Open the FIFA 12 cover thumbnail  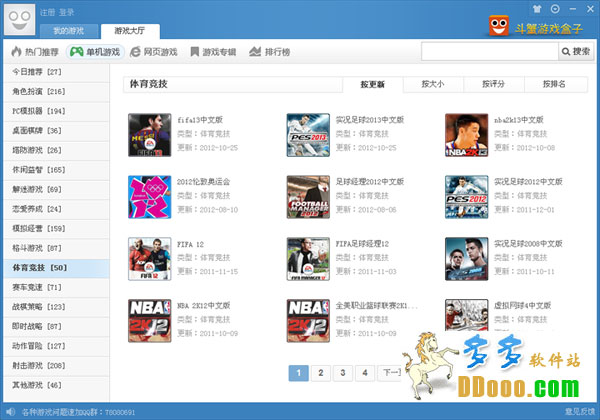(x=150, y=259)
